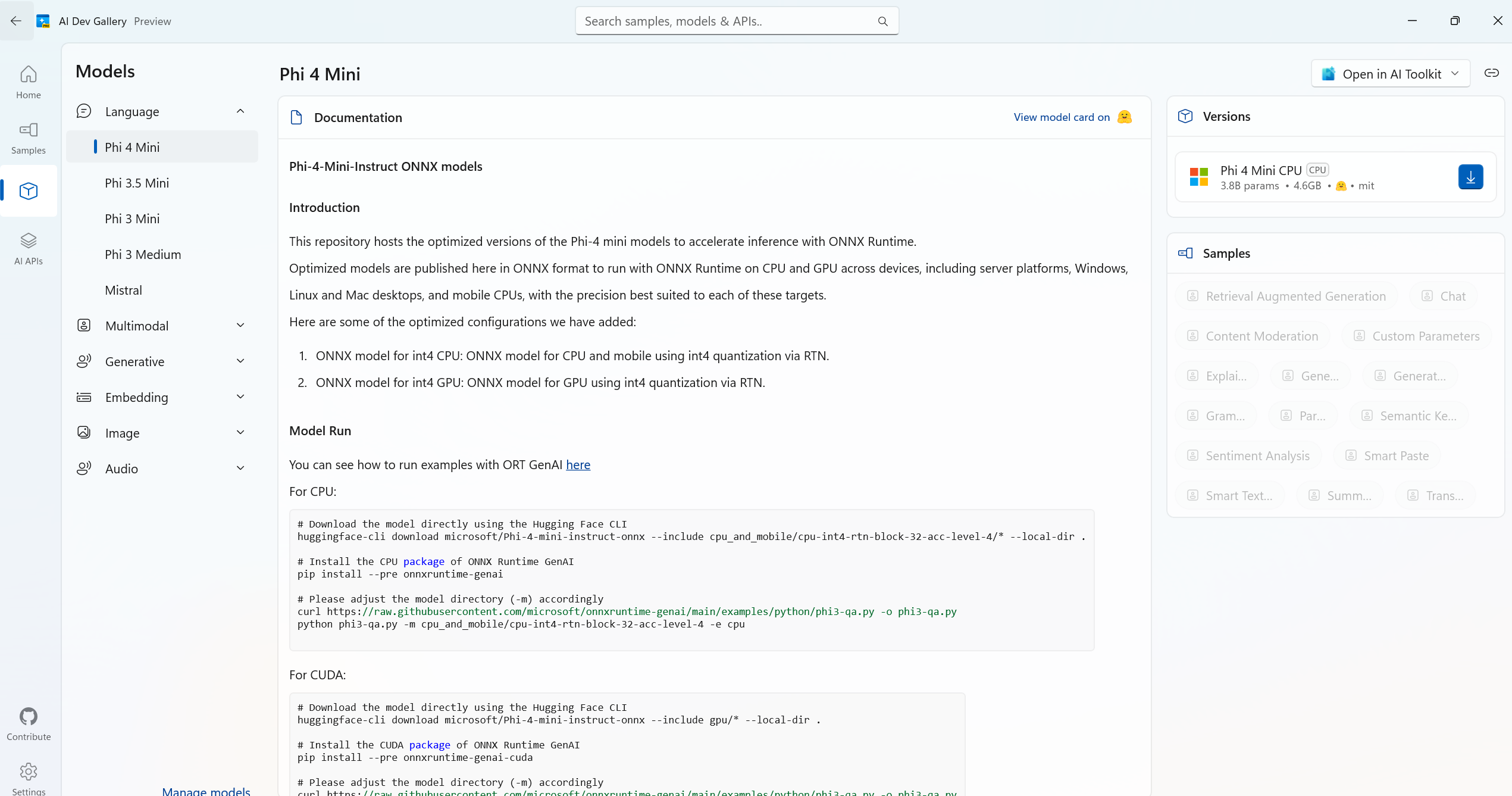The image size is (1512, 796).
Task: Open the Home page in sidebar
Action: (29, 82)
